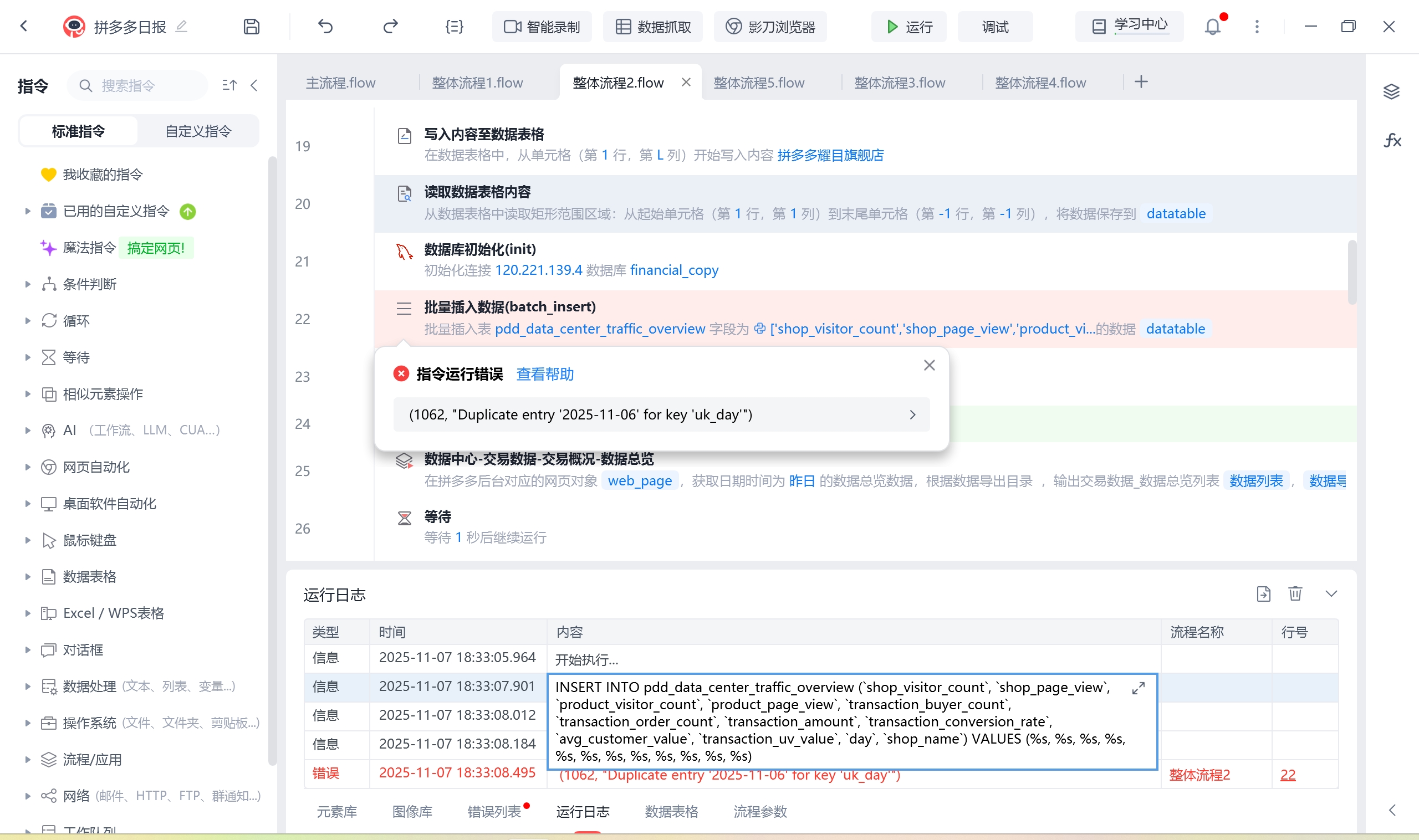
Task: Open the layers panel icon on the right sidebar
Action: point(1391,91)
